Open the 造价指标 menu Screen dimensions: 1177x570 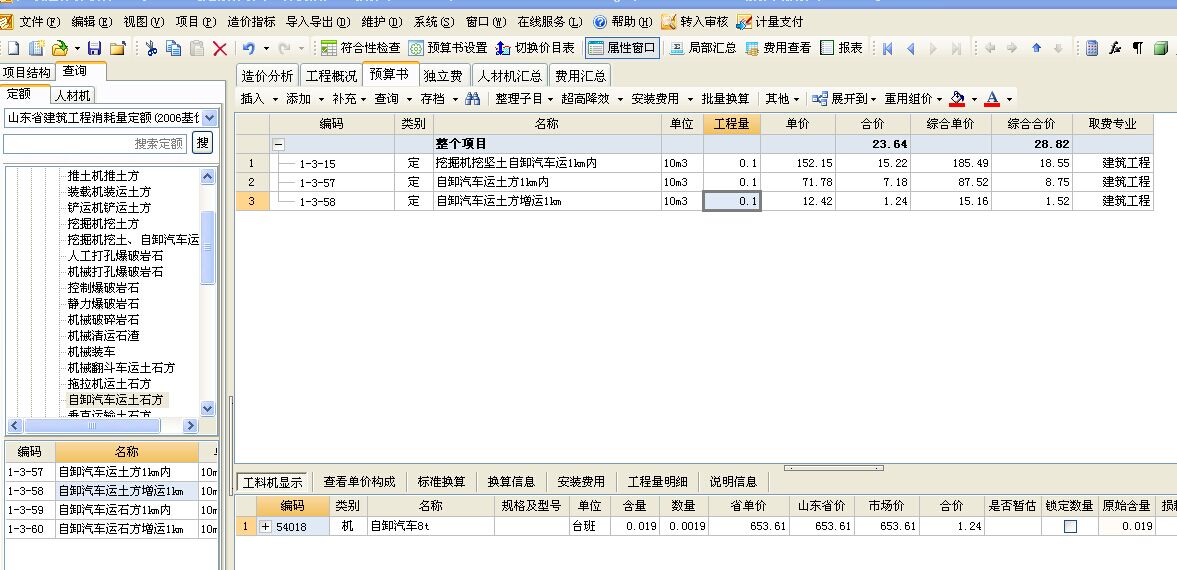[251, 22]
